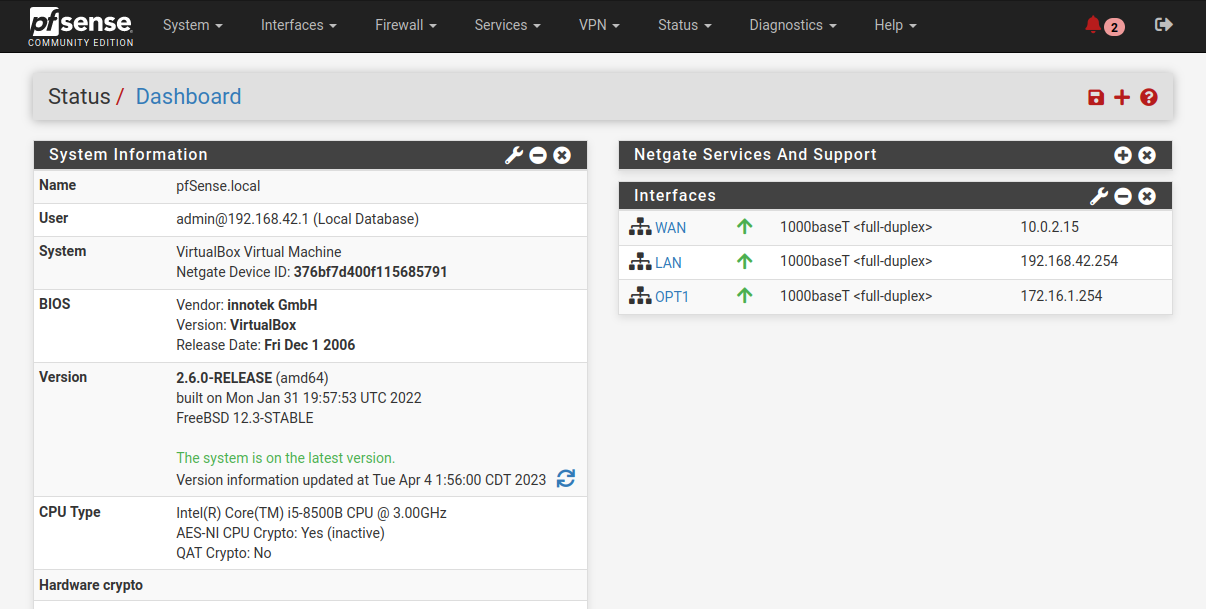1206x609 pixels.
Task: Click the pfSense Community Edition logo
Action: (x=81, y=26)
